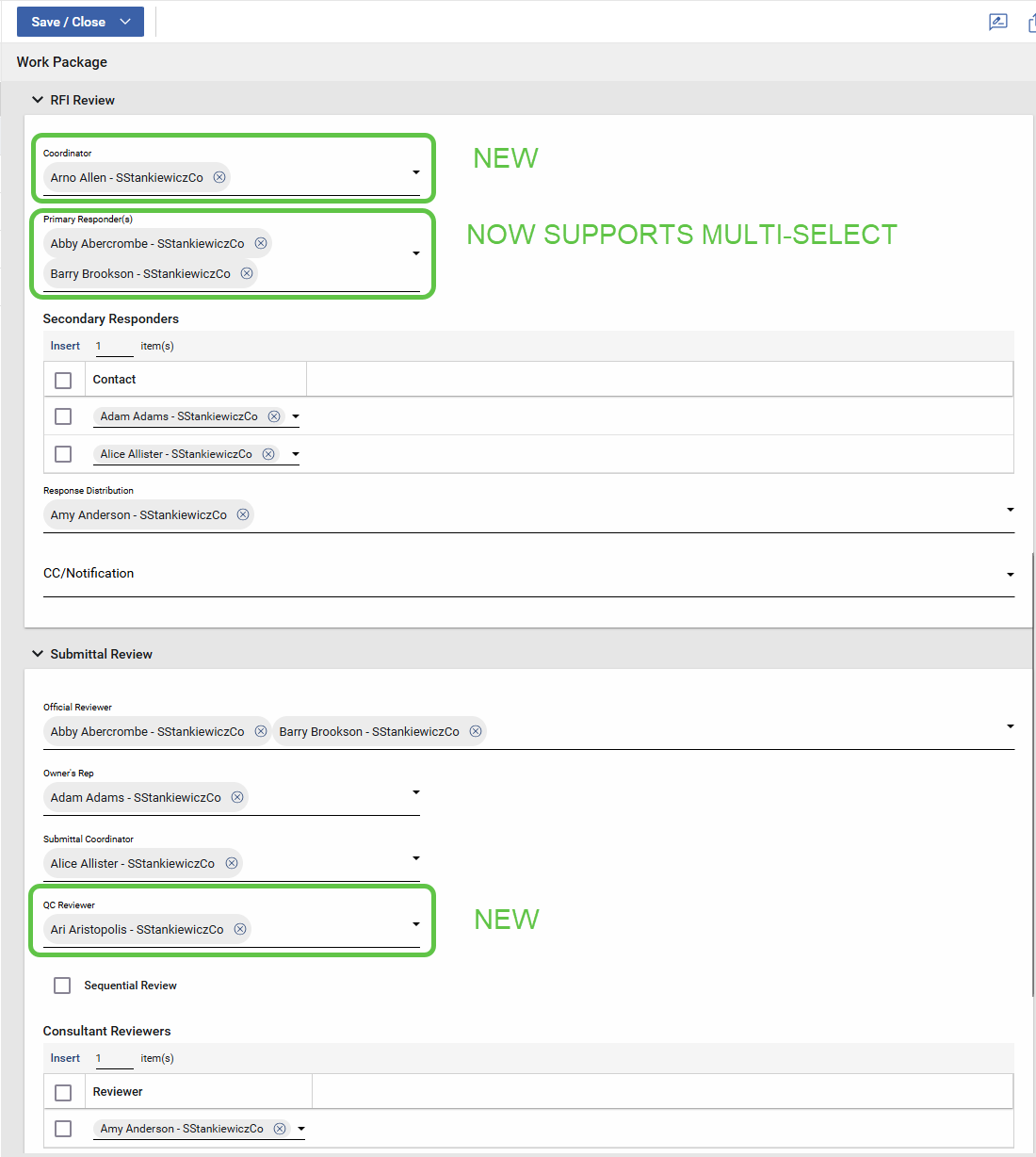
Task: Open the comment/markup icon at top right
Action: click(998, 22)
